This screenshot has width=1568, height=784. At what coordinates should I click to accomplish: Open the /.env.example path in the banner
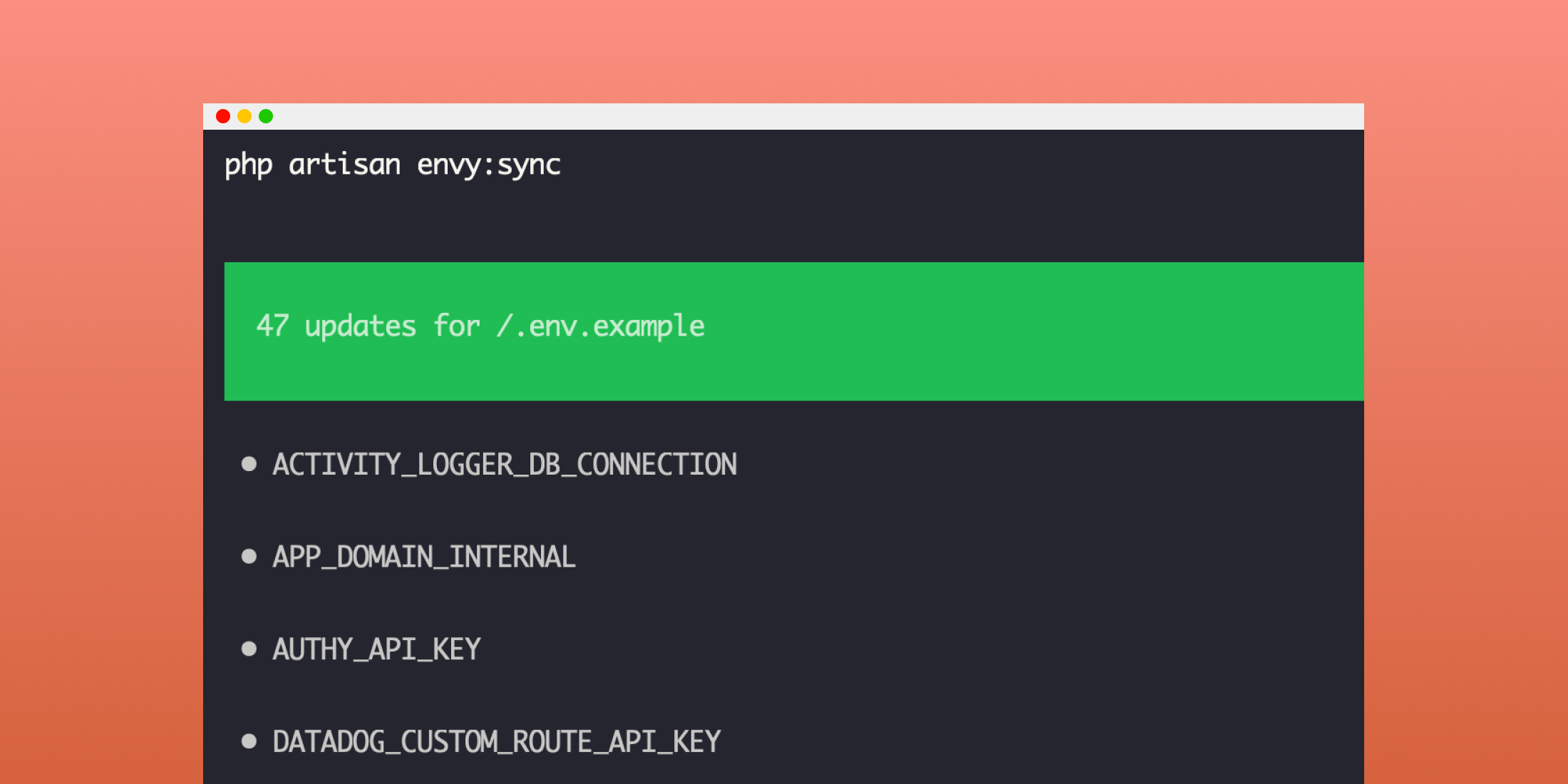click(x=601, y=326)
